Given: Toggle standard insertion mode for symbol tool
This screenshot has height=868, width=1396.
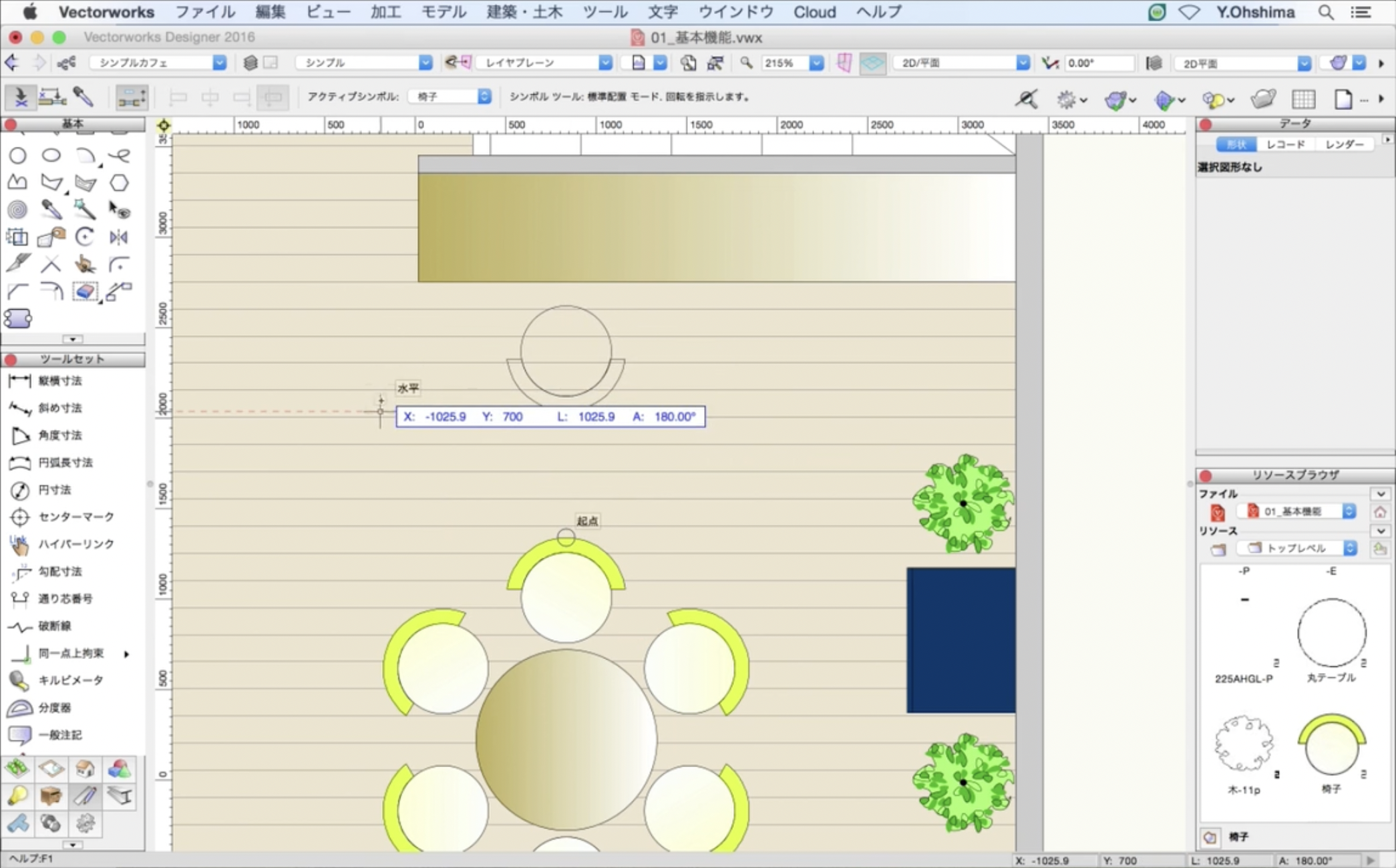Looking at the screenshot, I should pyautogui.click(x=21, y=97).
